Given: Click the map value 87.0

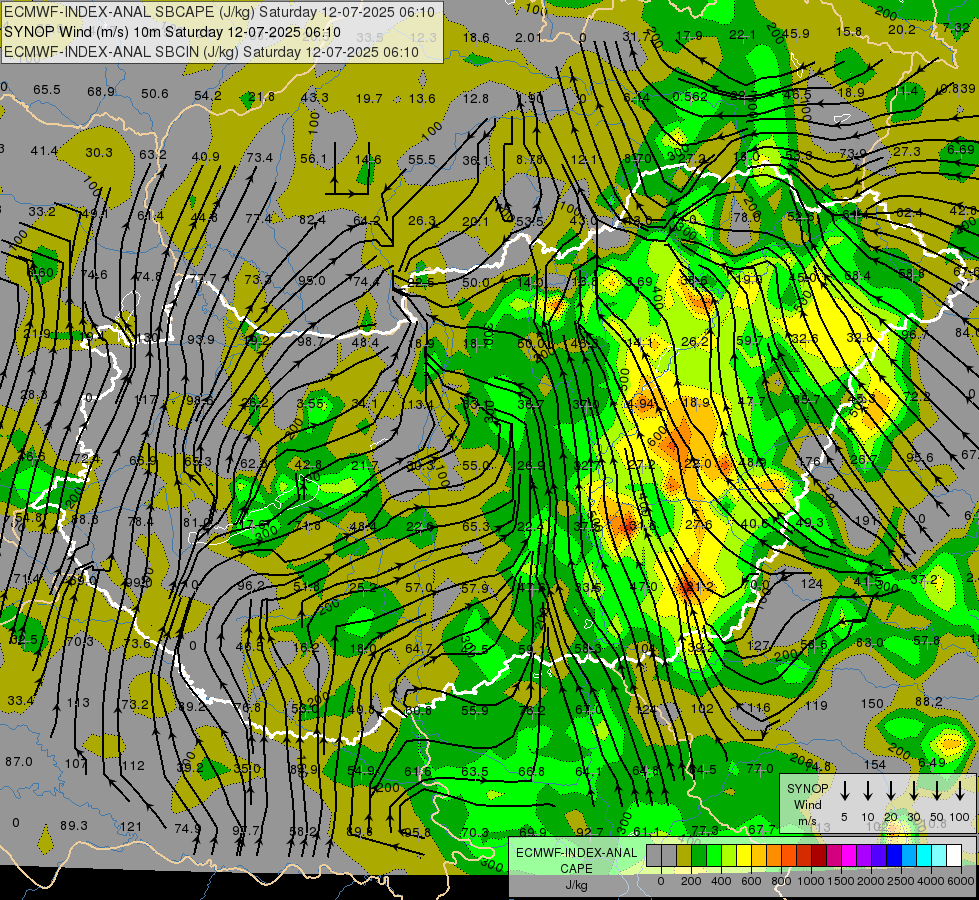Looking at the screenshot, I should 19,761.
